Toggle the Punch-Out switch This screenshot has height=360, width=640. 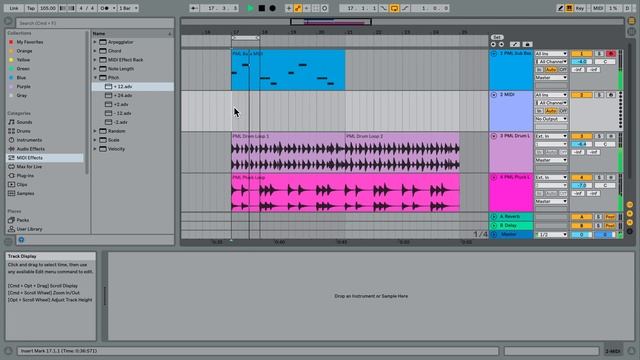(405, 8)
